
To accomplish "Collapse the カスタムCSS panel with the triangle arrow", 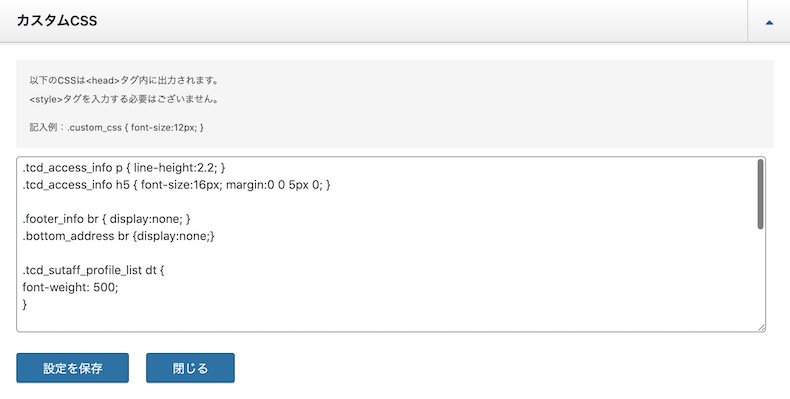I will [769, 22].
